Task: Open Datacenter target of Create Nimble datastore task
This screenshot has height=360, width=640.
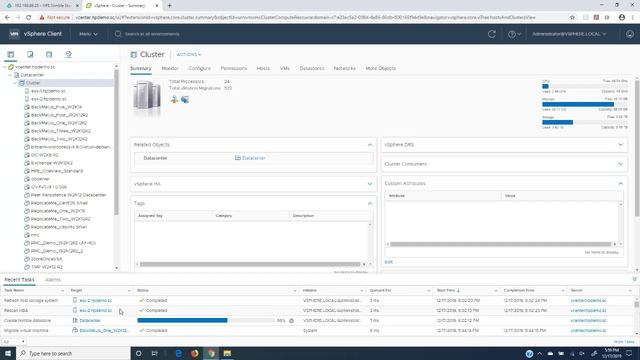Action: click(90, 321)
